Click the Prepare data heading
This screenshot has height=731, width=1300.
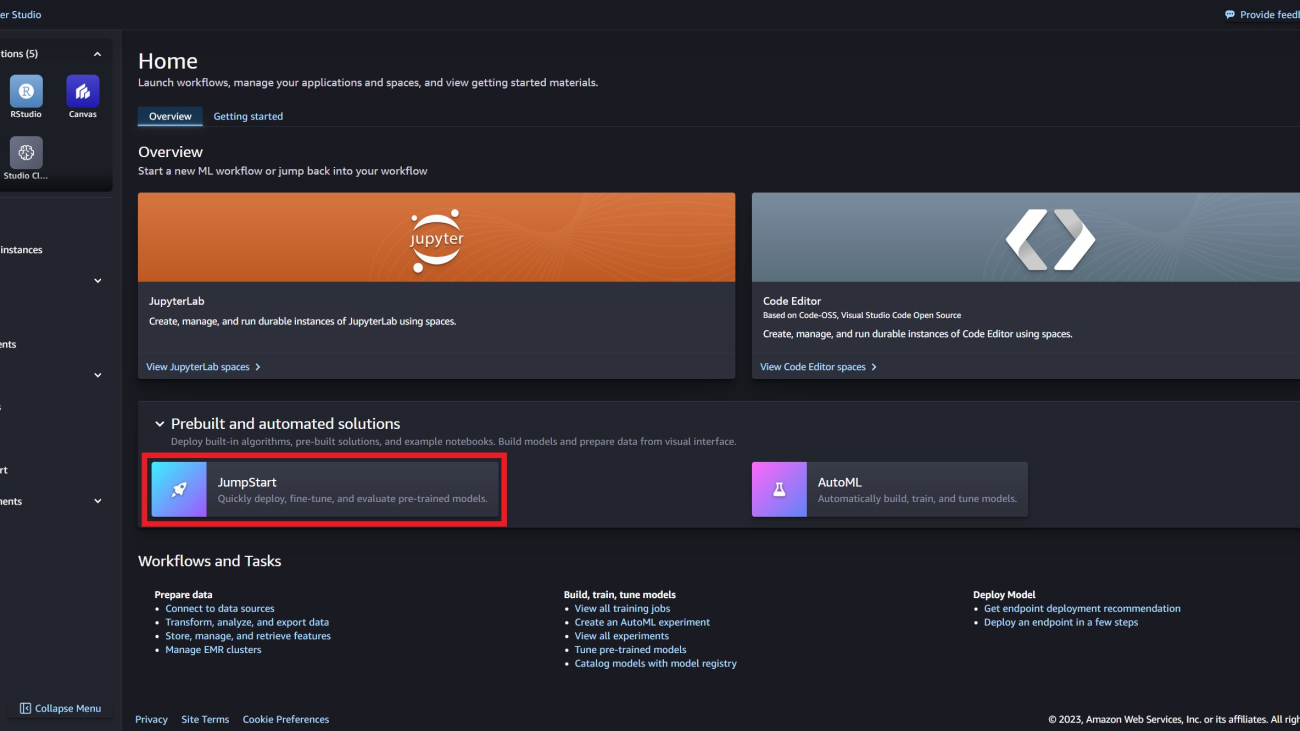(x=183, y=595)
